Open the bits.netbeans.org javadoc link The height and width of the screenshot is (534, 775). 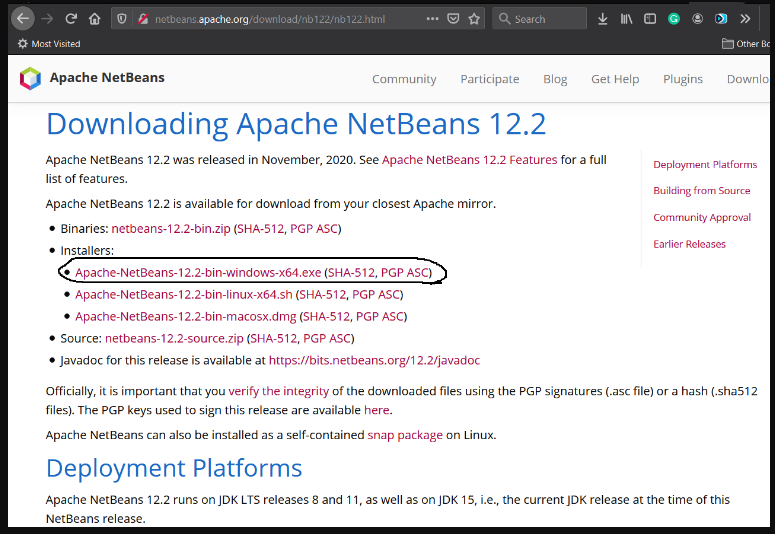point(374,360)
